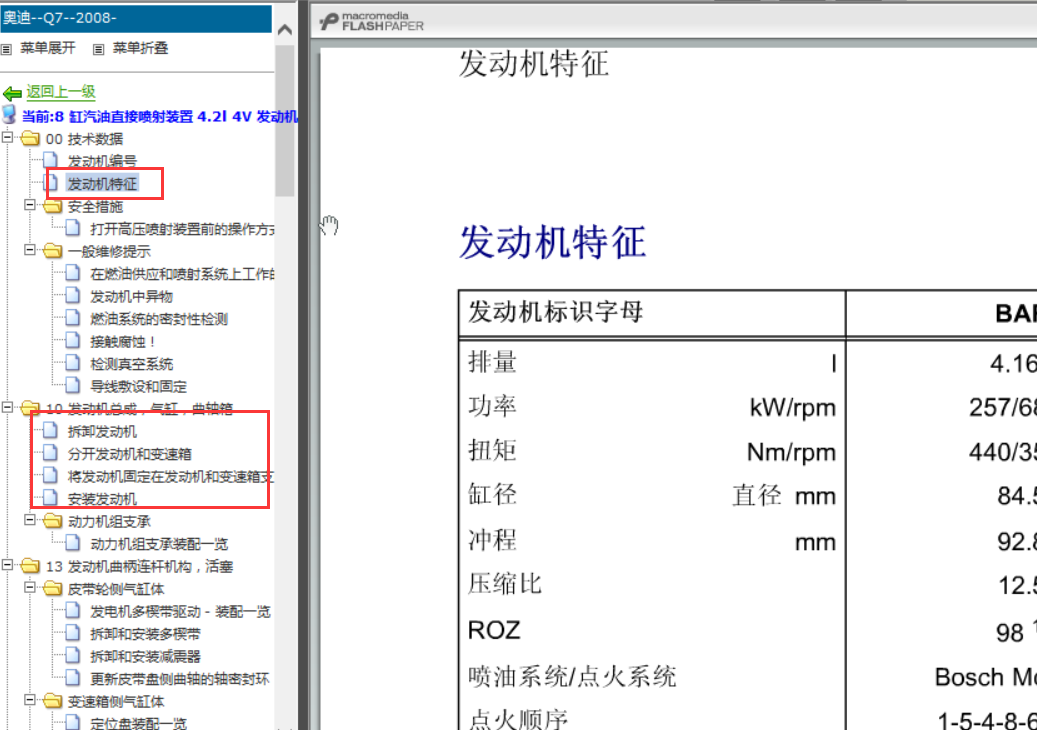Open the 接触腐蚀！ document
Screen dimensions: 1037x730
tap(124, 341)
